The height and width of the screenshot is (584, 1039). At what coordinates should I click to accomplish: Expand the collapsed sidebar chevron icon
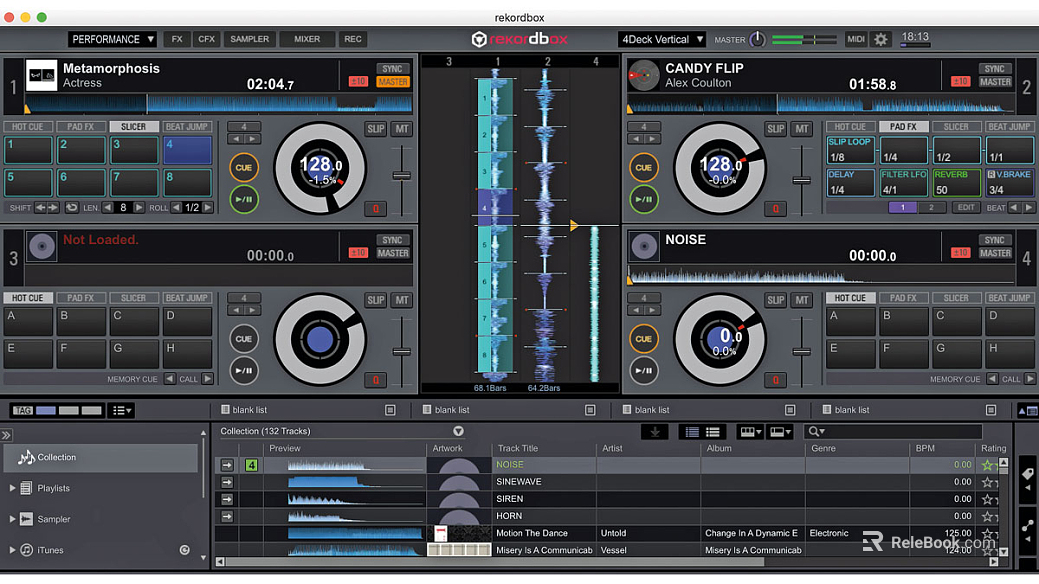point(6,435)
